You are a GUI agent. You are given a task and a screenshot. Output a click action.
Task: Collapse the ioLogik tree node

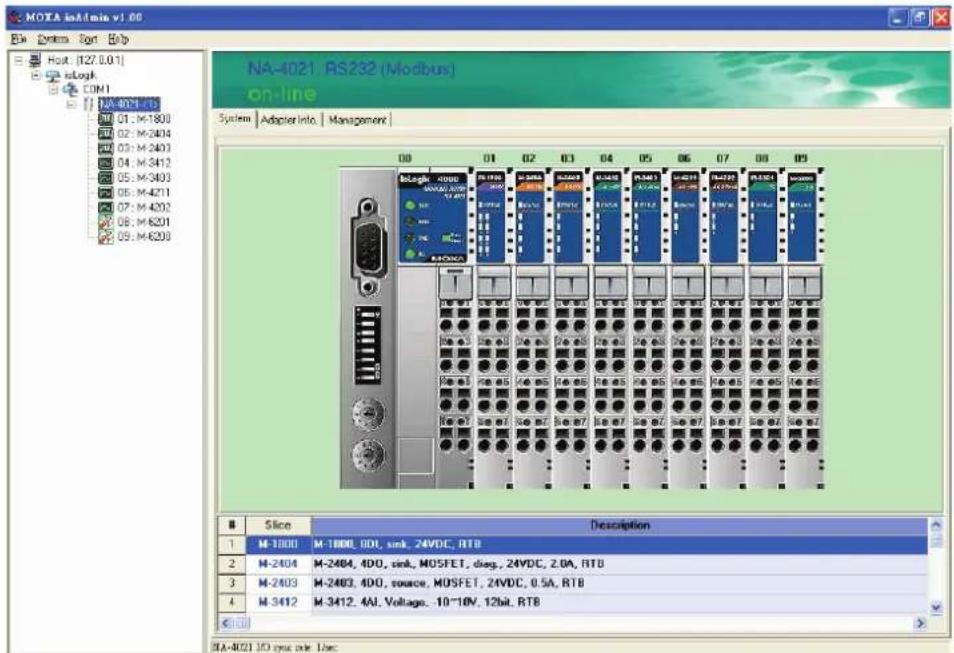point(36,75)
